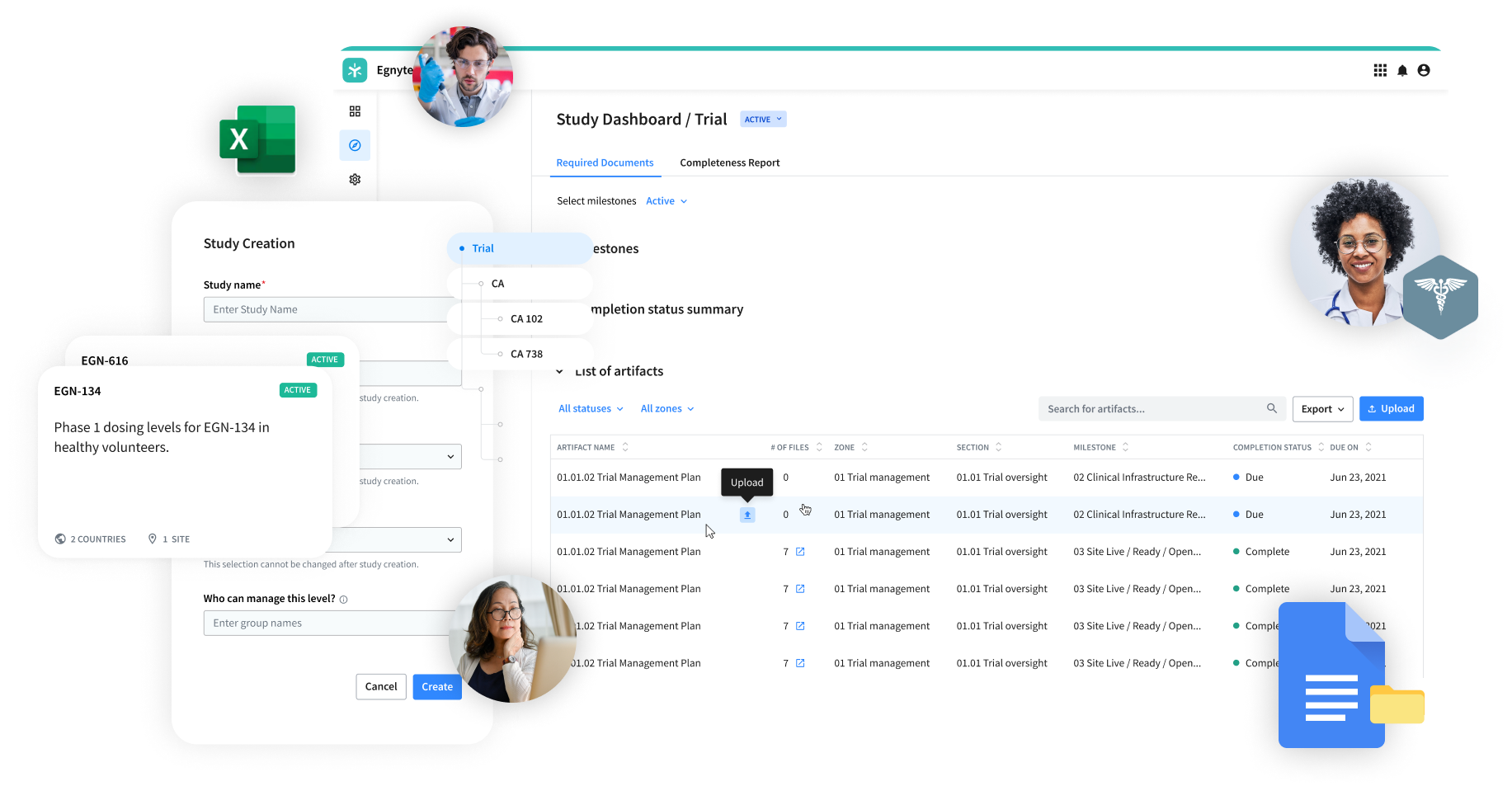Click the blue upload icon in highlighted row
The image size is (1512, 786).
(x=747, y=515)
